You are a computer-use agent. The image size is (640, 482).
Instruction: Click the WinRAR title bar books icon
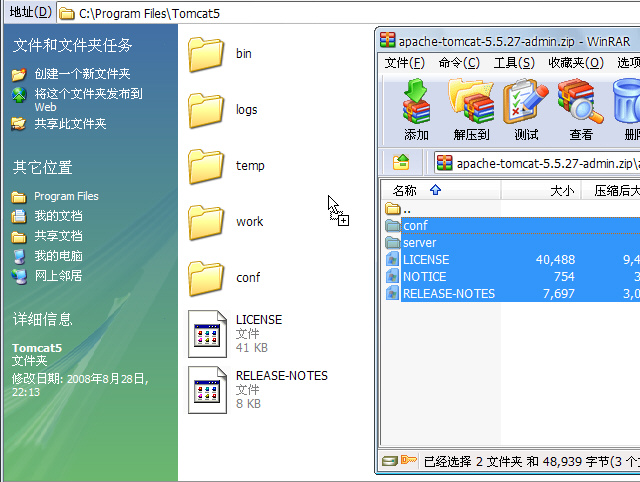click(x=387, y=40)
